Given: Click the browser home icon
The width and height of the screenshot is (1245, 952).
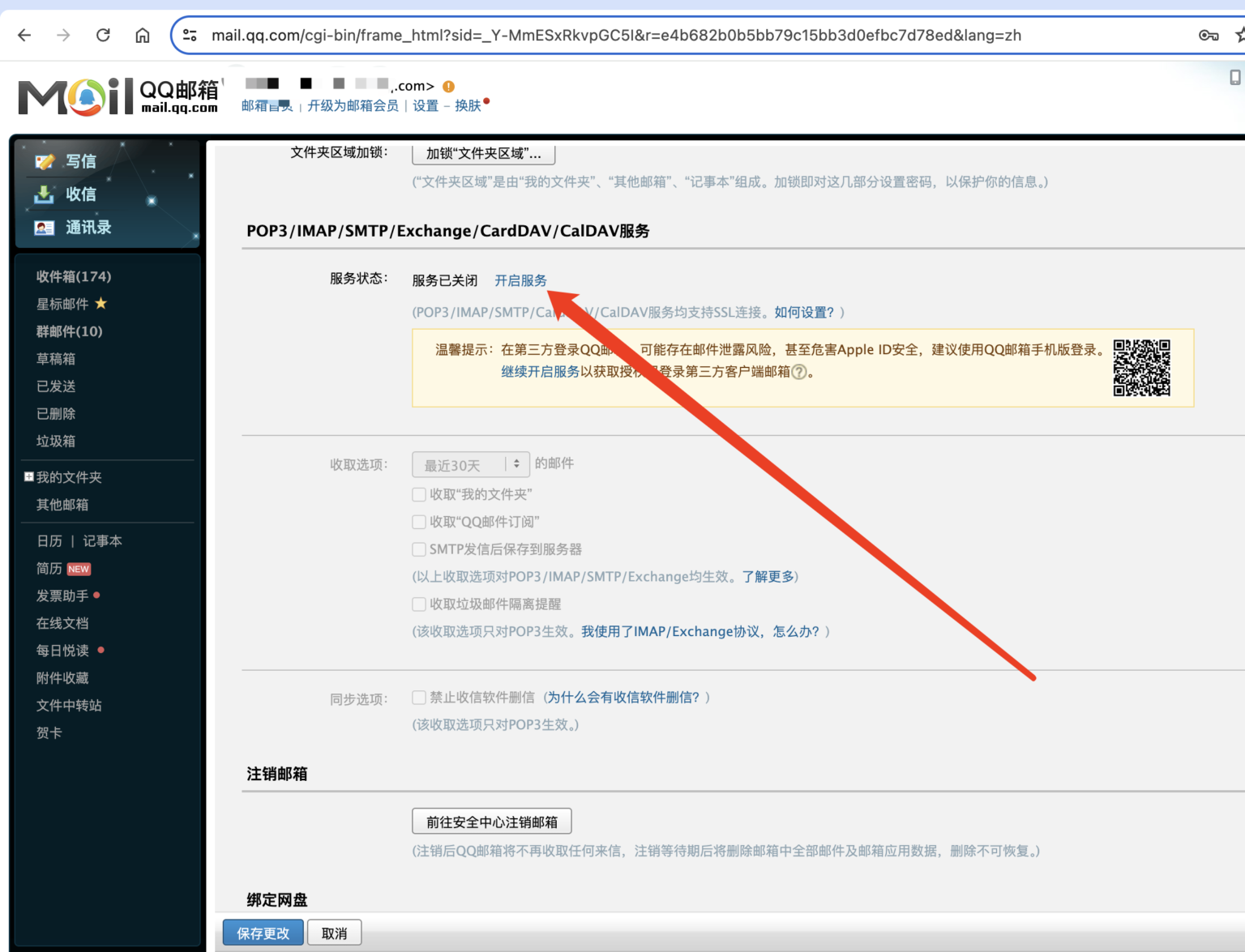Looking at the screenshot, I should pyautogui.click(x=142, y=35).
